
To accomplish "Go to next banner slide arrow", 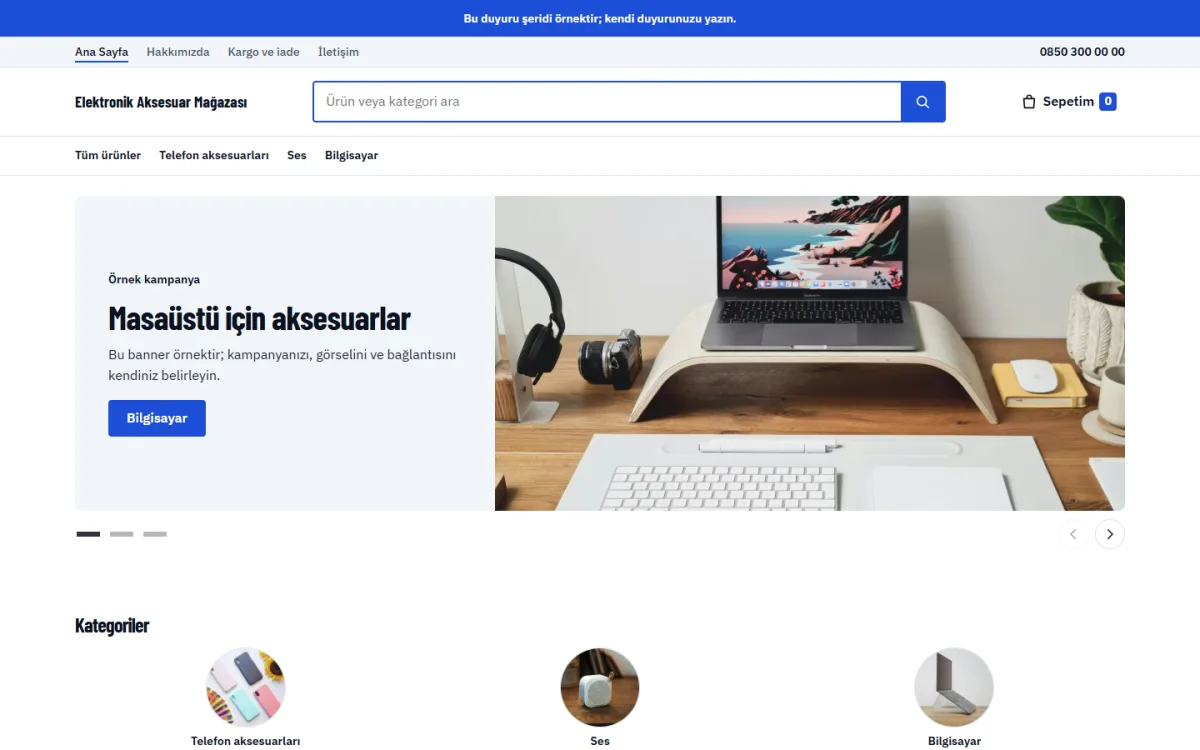I will point(1110,534).
